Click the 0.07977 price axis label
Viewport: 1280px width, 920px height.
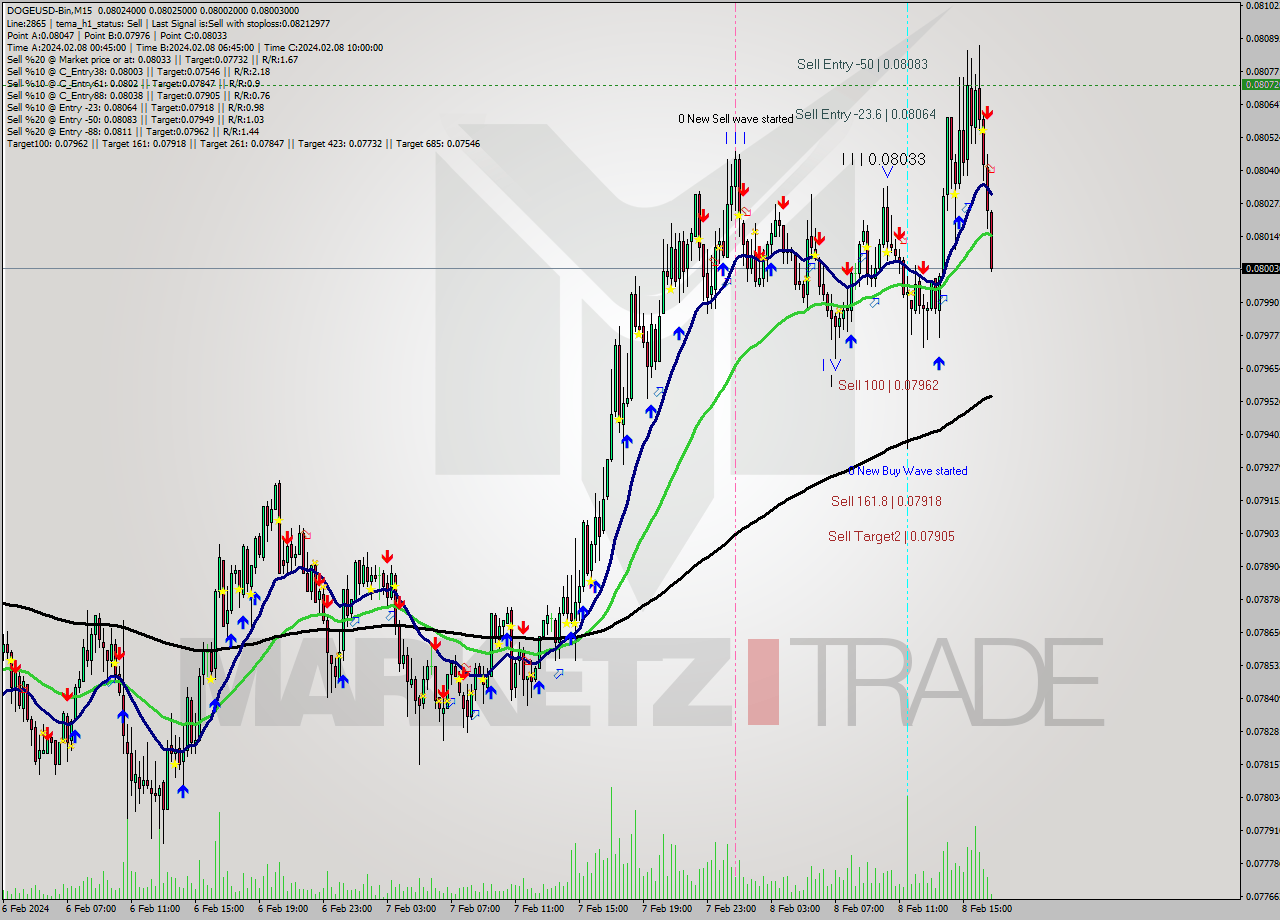pos(1262,335)
